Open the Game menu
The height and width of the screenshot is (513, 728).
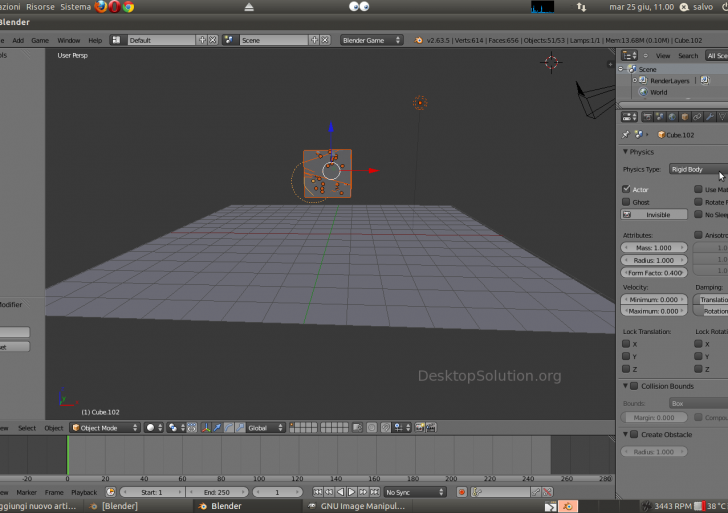[40, 40]
